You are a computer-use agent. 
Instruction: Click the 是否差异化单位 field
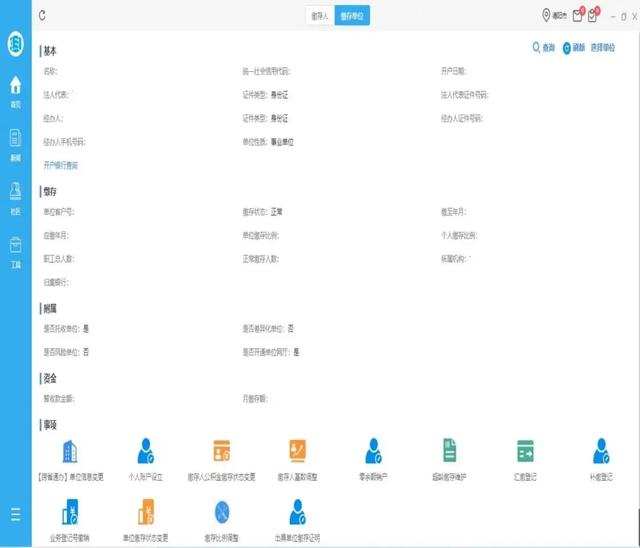tap(268, 328)
